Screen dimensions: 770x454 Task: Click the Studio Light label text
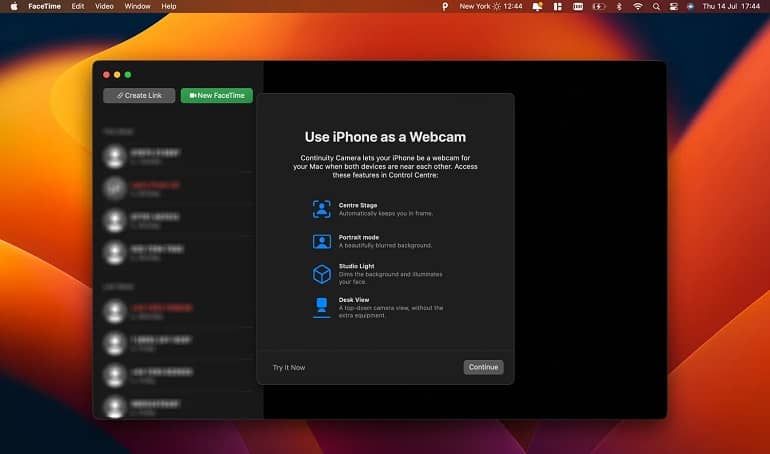(357, 266)
